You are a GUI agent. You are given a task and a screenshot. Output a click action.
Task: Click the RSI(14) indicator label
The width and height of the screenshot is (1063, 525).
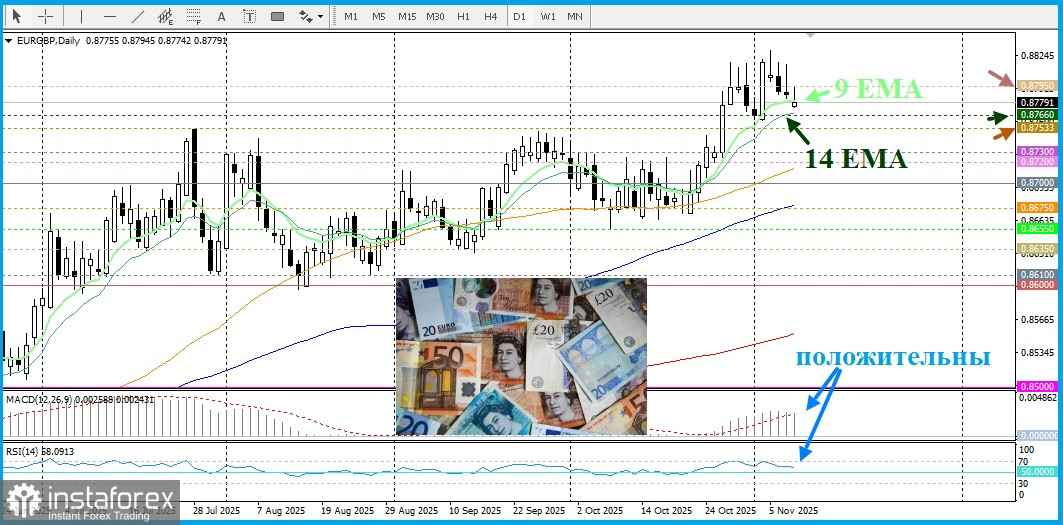[40, 450]
